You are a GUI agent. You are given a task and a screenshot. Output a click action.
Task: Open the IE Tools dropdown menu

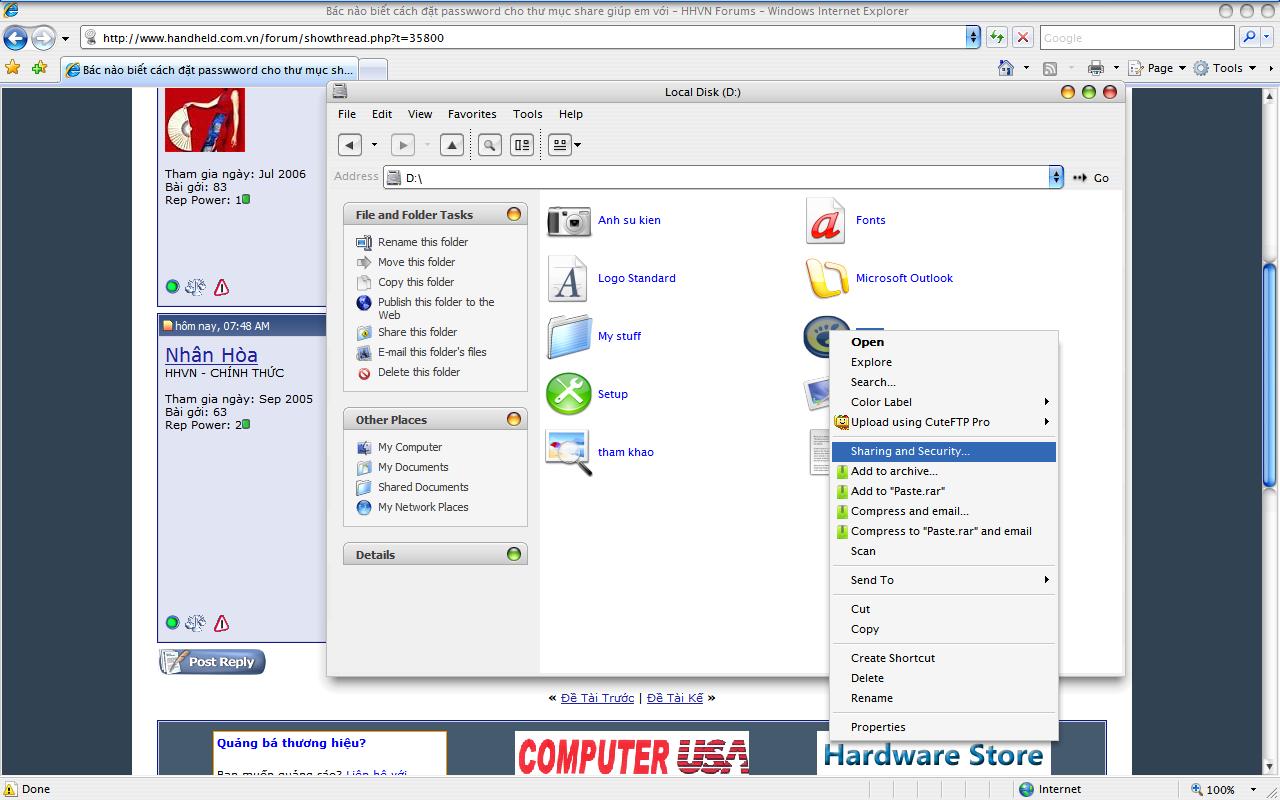tap(1227, 68)
